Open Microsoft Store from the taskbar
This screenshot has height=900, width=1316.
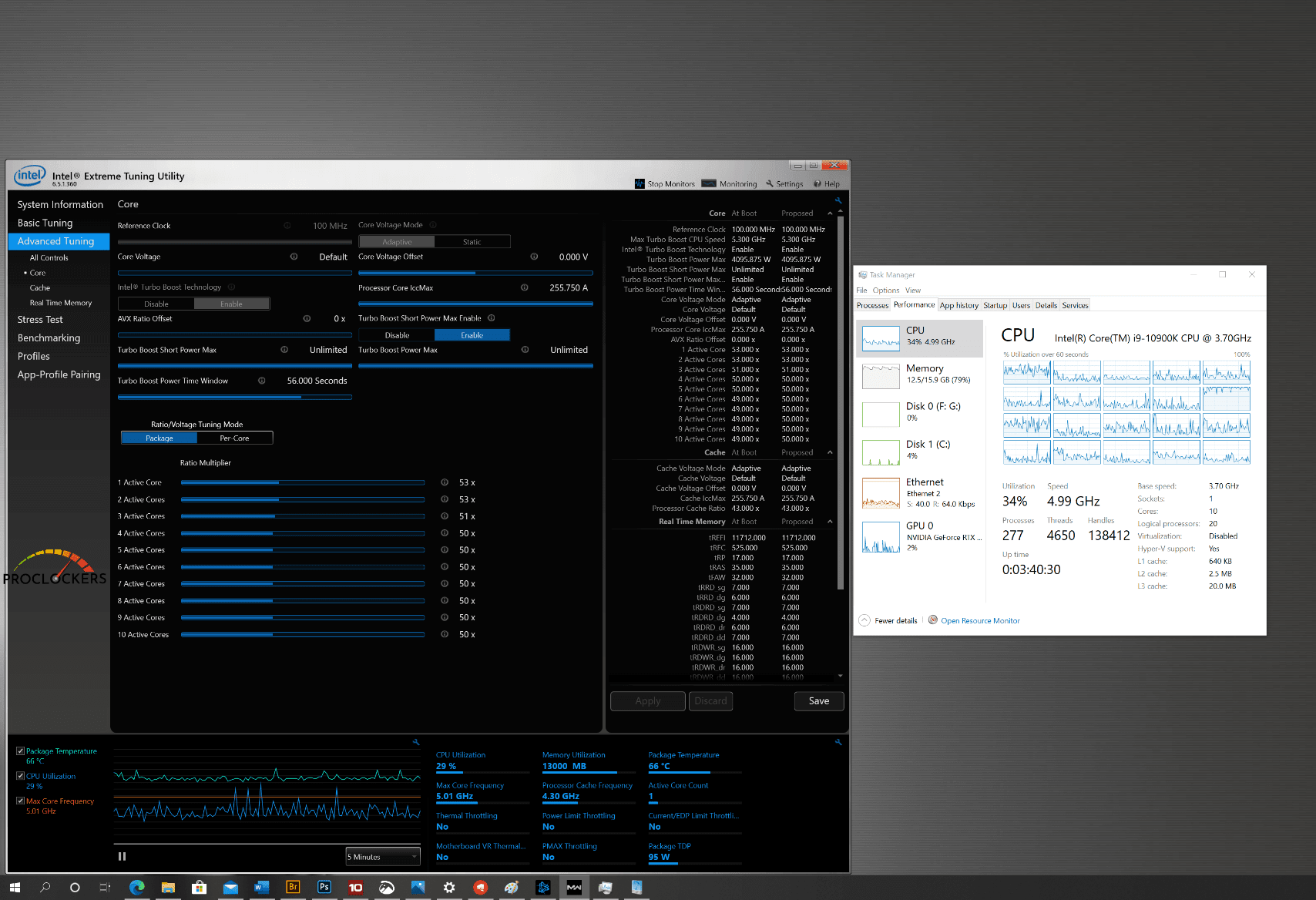pyautogui.click(x=199, y=887)
